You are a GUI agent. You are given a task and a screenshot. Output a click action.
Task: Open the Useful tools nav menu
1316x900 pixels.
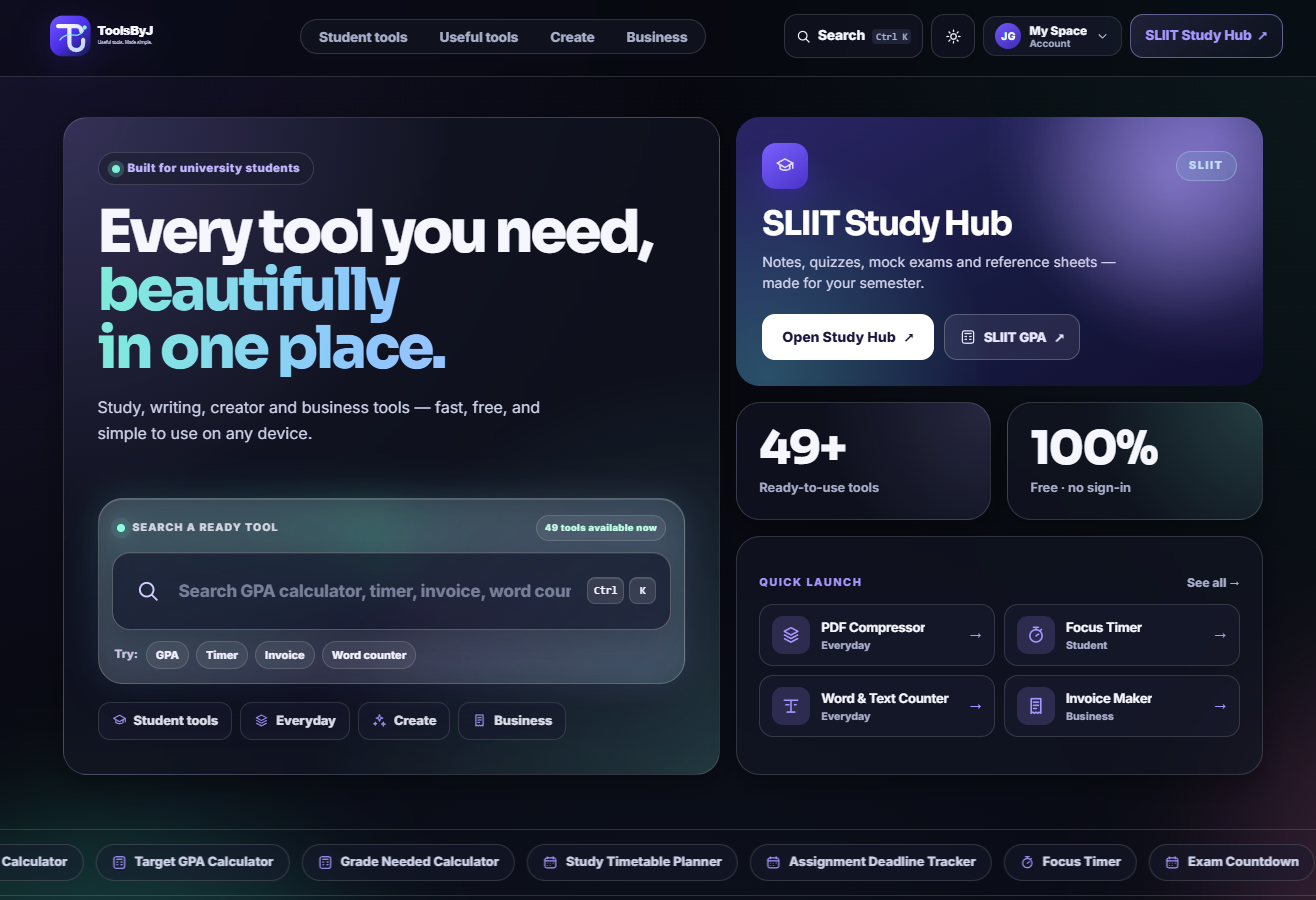coord(479,37)
